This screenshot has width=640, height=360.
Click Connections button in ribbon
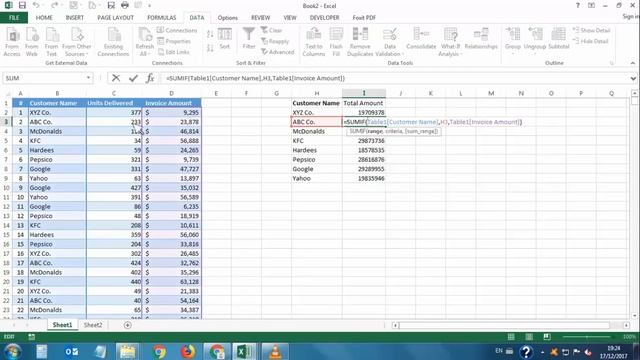pyautogui.click(x=177, y=30)
